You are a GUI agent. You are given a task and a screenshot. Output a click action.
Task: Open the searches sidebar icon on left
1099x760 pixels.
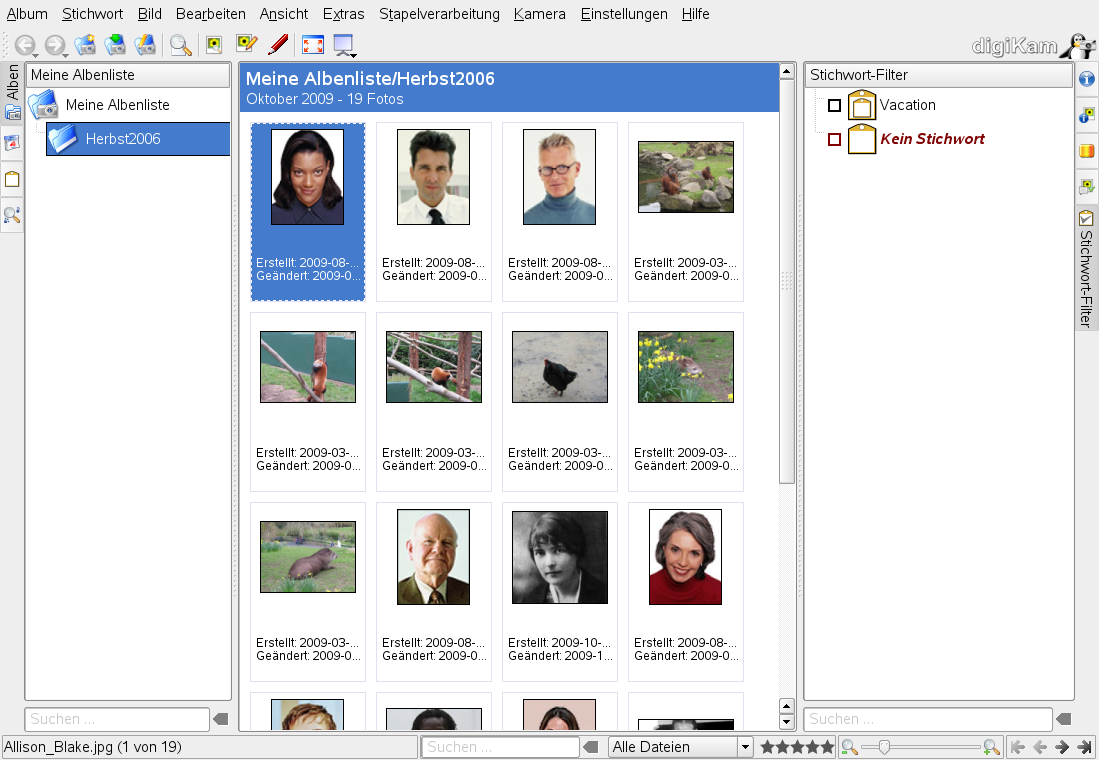(12, 215)
